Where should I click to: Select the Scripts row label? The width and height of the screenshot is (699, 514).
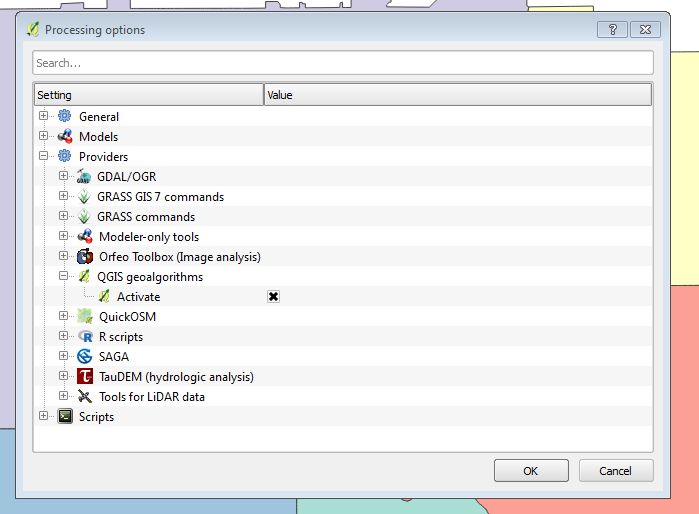(x=96, y=417)
